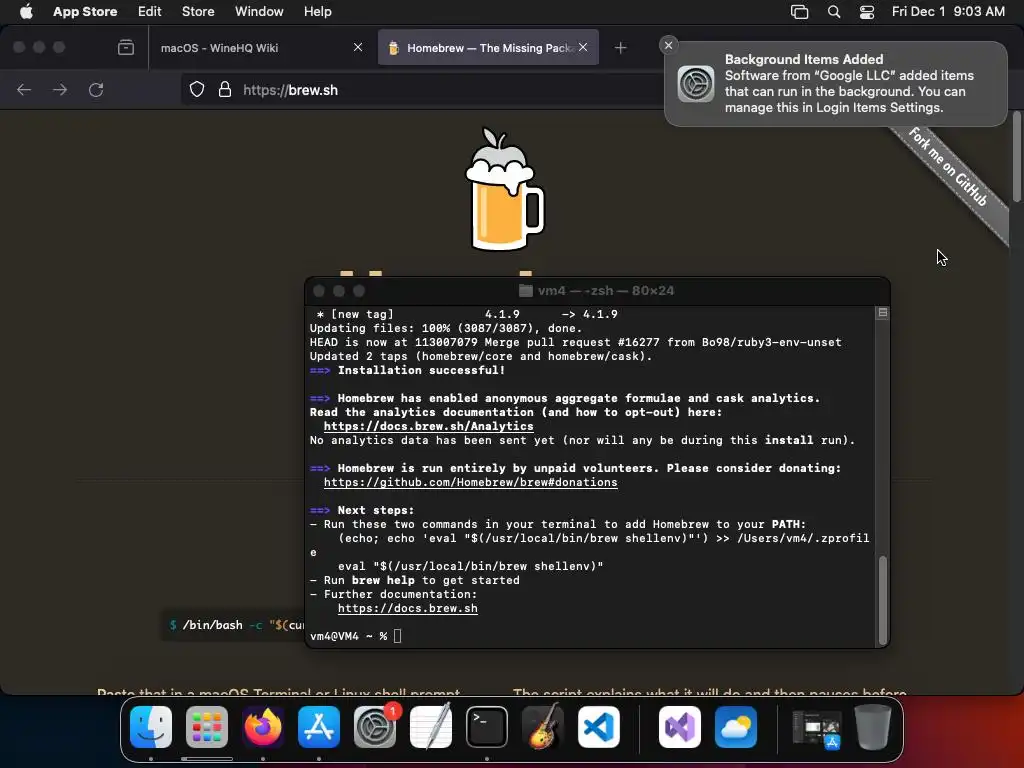Go back in the browser
Image resolution: width=1024 pixels, height=768 pixels.
coord(24,89)
